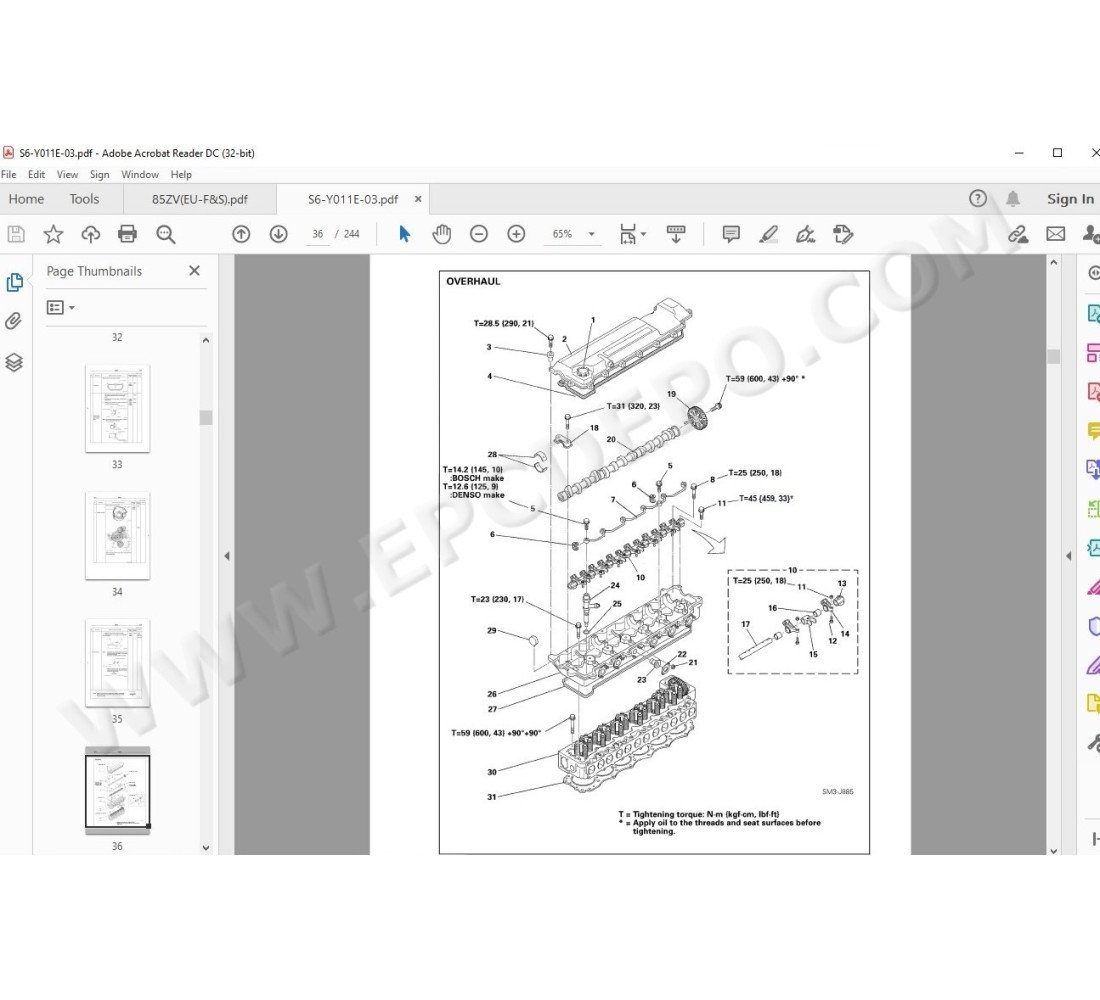The image size is (1100, 1000).
Task: Open the File menu
Action: click(x=8, y=174)
